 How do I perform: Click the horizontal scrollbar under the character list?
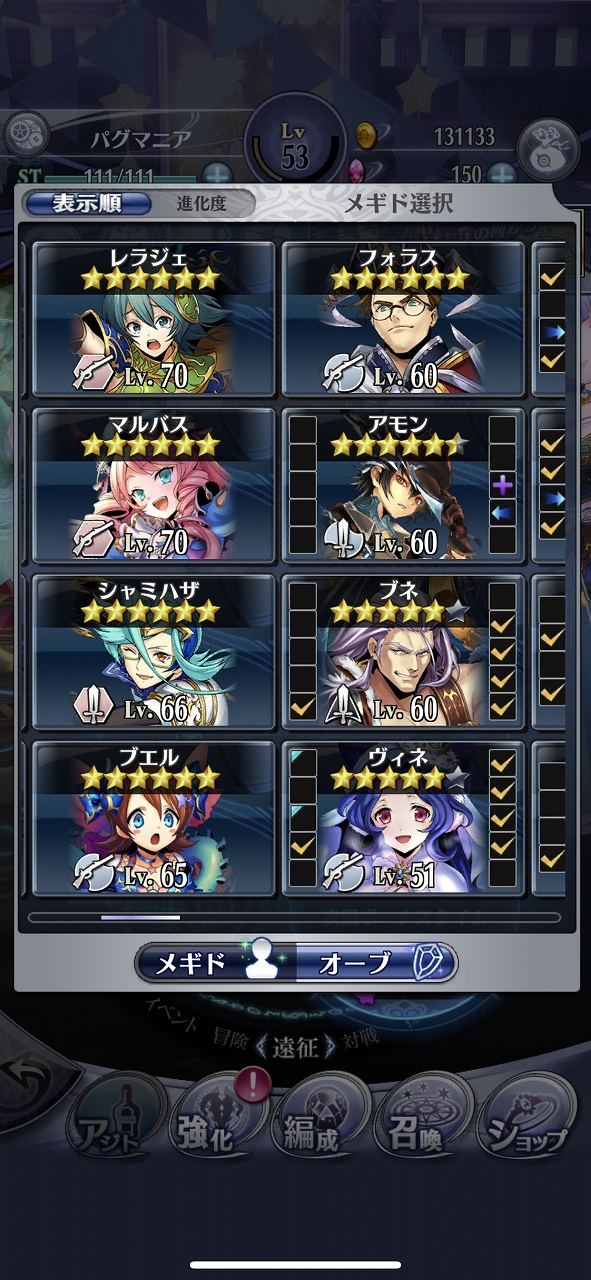coord(295,917)
